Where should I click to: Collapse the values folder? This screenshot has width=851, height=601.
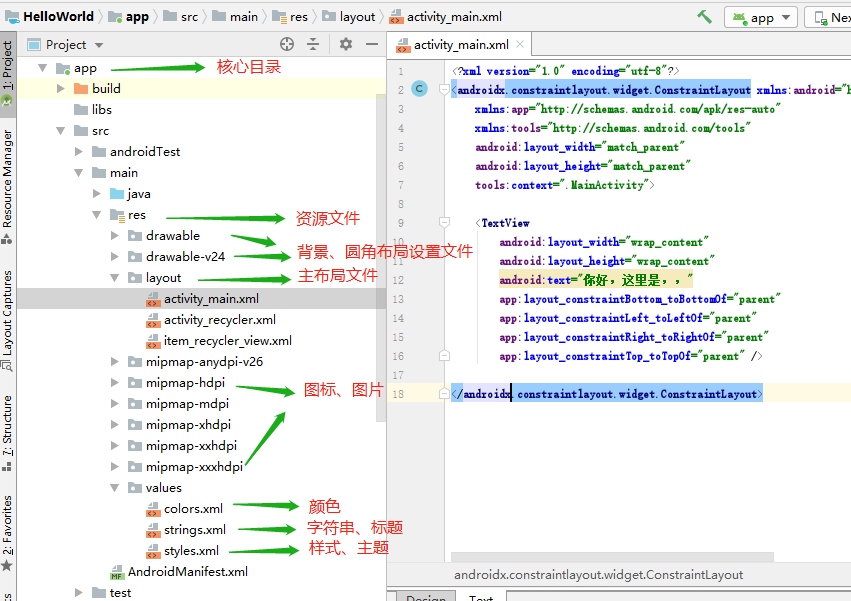(115, 488)
